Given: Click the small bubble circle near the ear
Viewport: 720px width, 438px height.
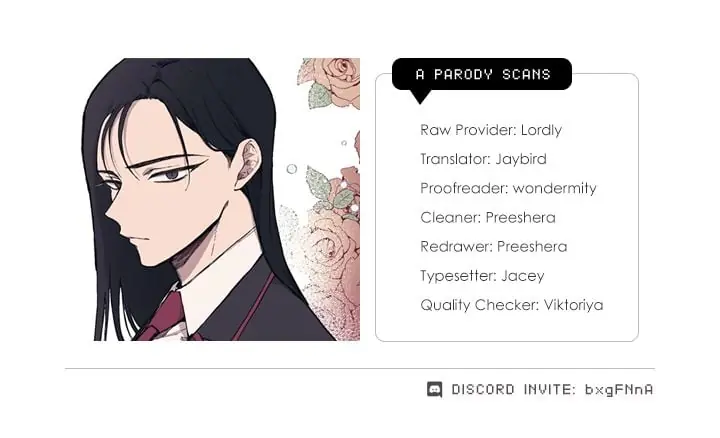Looking at the screenshot, I should [x=292, y=169].
